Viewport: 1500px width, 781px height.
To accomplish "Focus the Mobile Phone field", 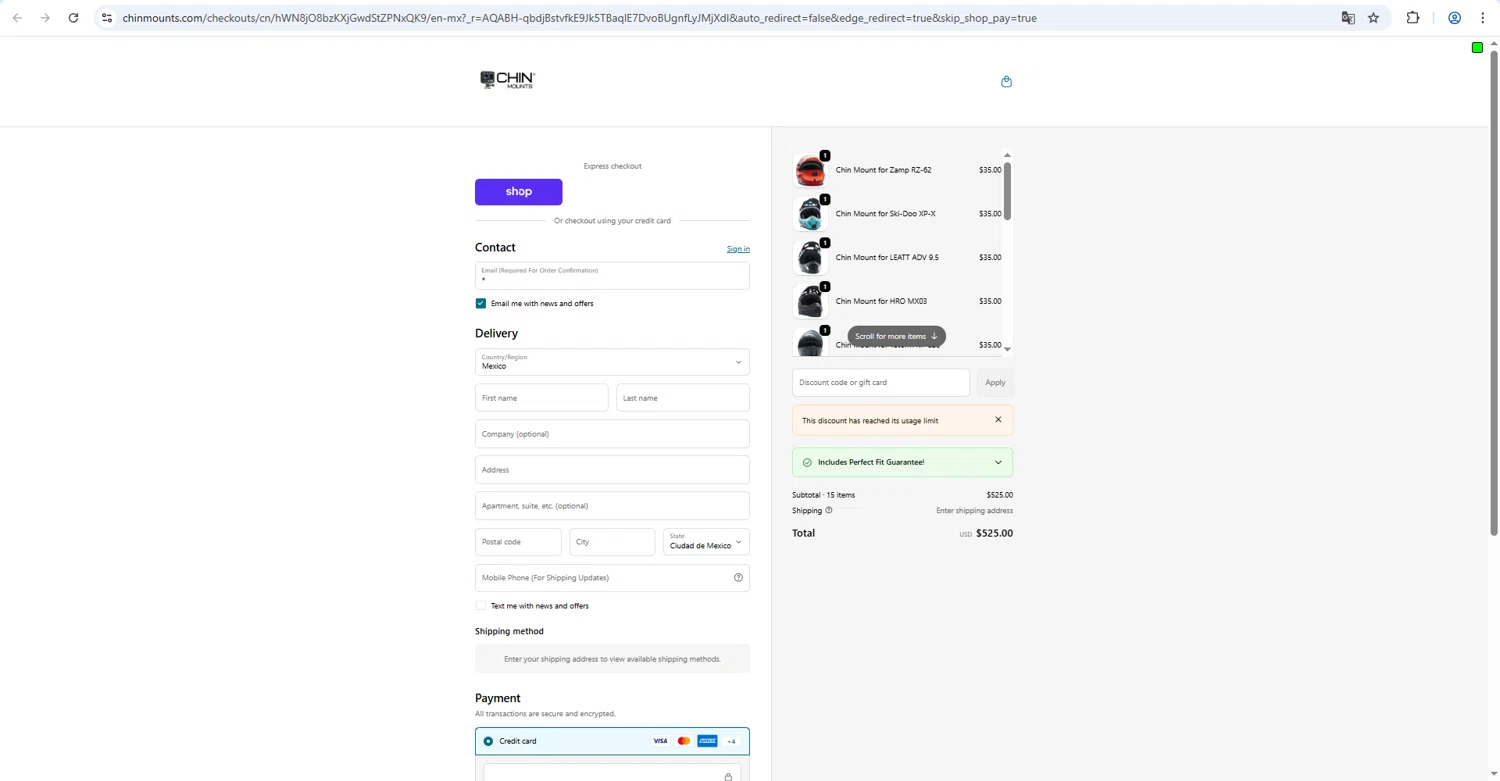I will click(x=612, y=578).
